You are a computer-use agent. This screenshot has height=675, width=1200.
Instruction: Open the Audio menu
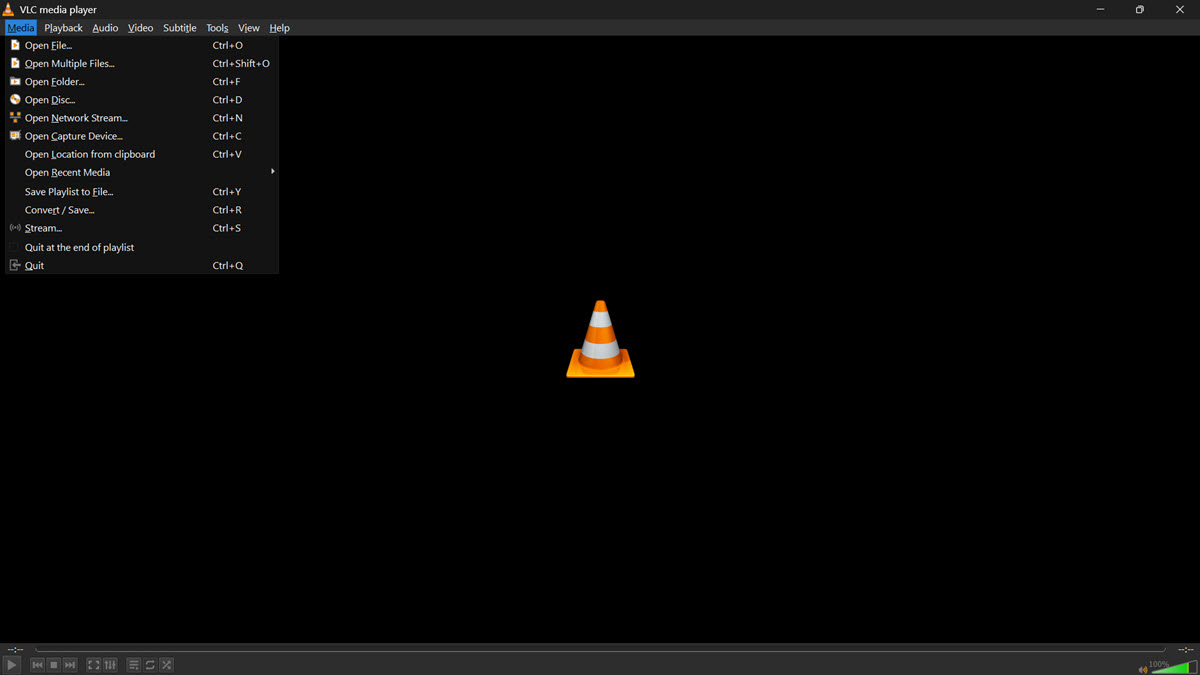(105, 28)
